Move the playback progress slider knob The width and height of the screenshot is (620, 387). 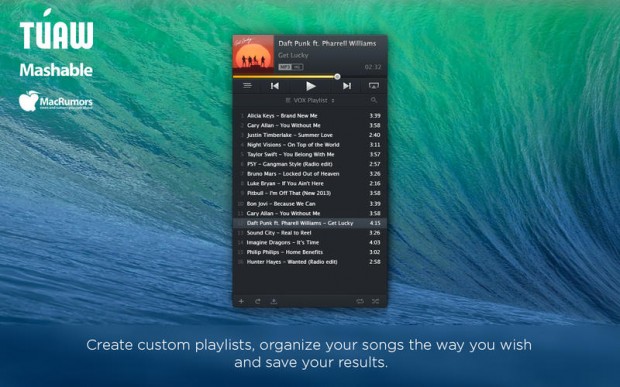click(x=337, y=77)
